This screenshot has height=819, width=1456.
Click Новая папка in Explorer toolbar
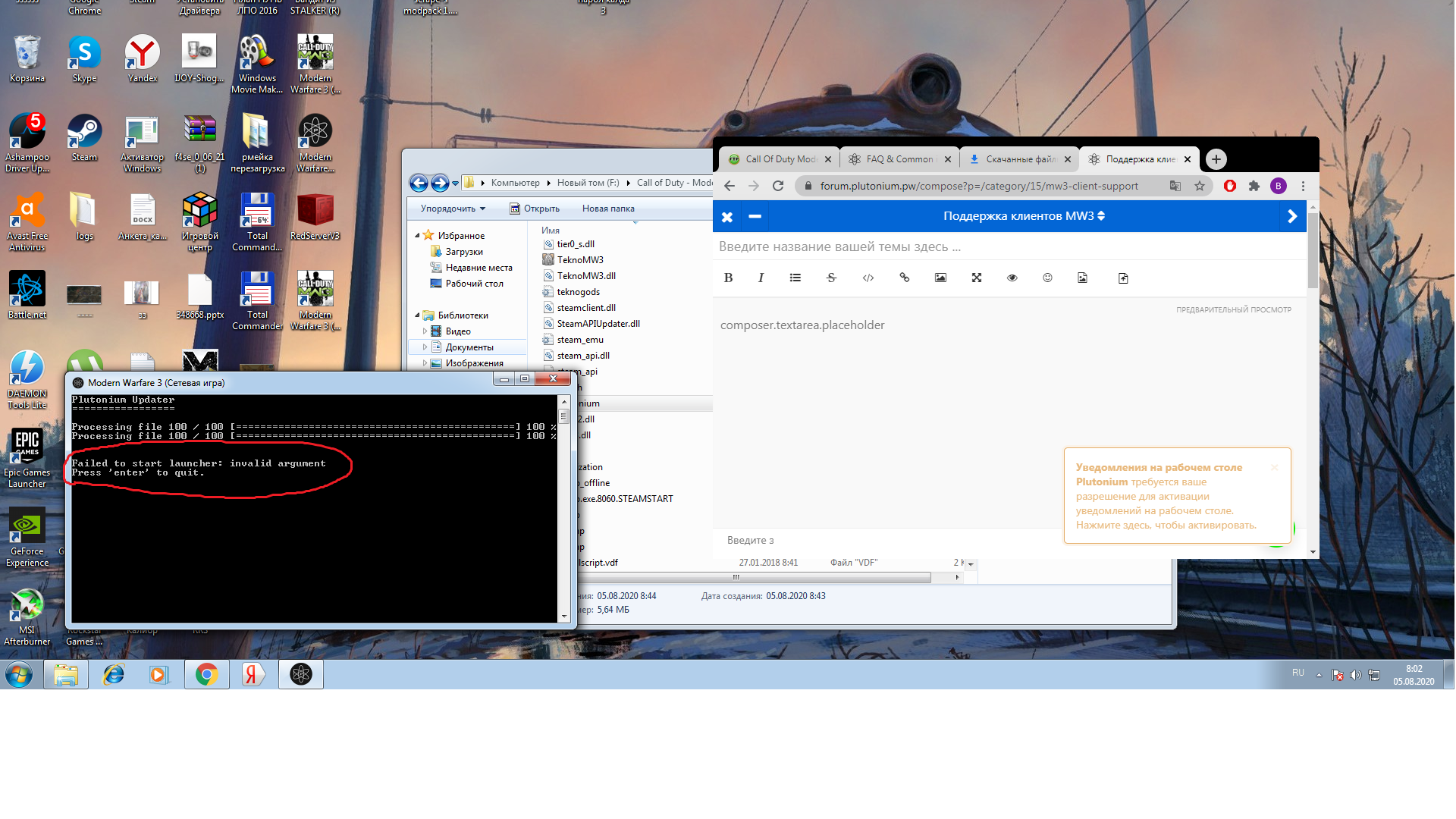(x=608, y=209)
